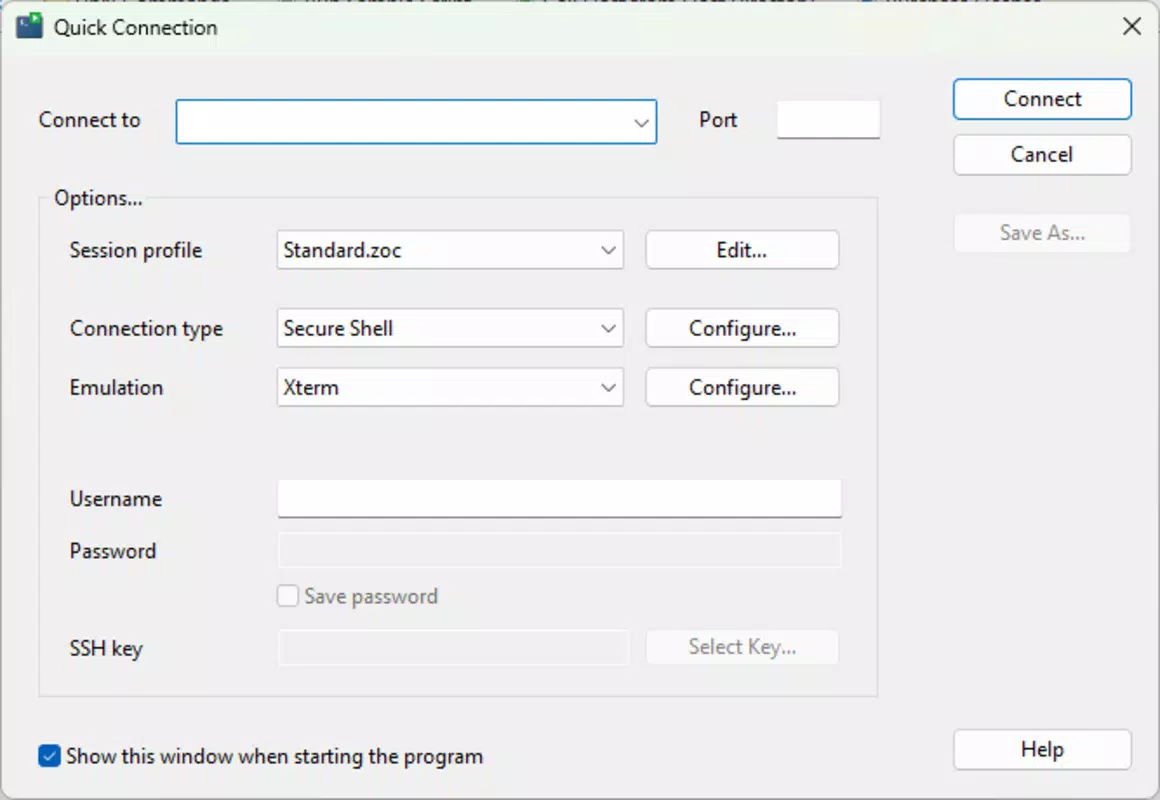
Task: Click the Connection type label
Action: [146, 329]
